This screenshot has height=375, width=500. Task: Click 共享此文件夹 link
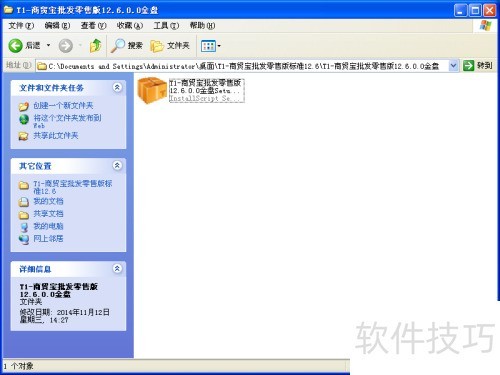pyautogui.click(x=56, y=136)
